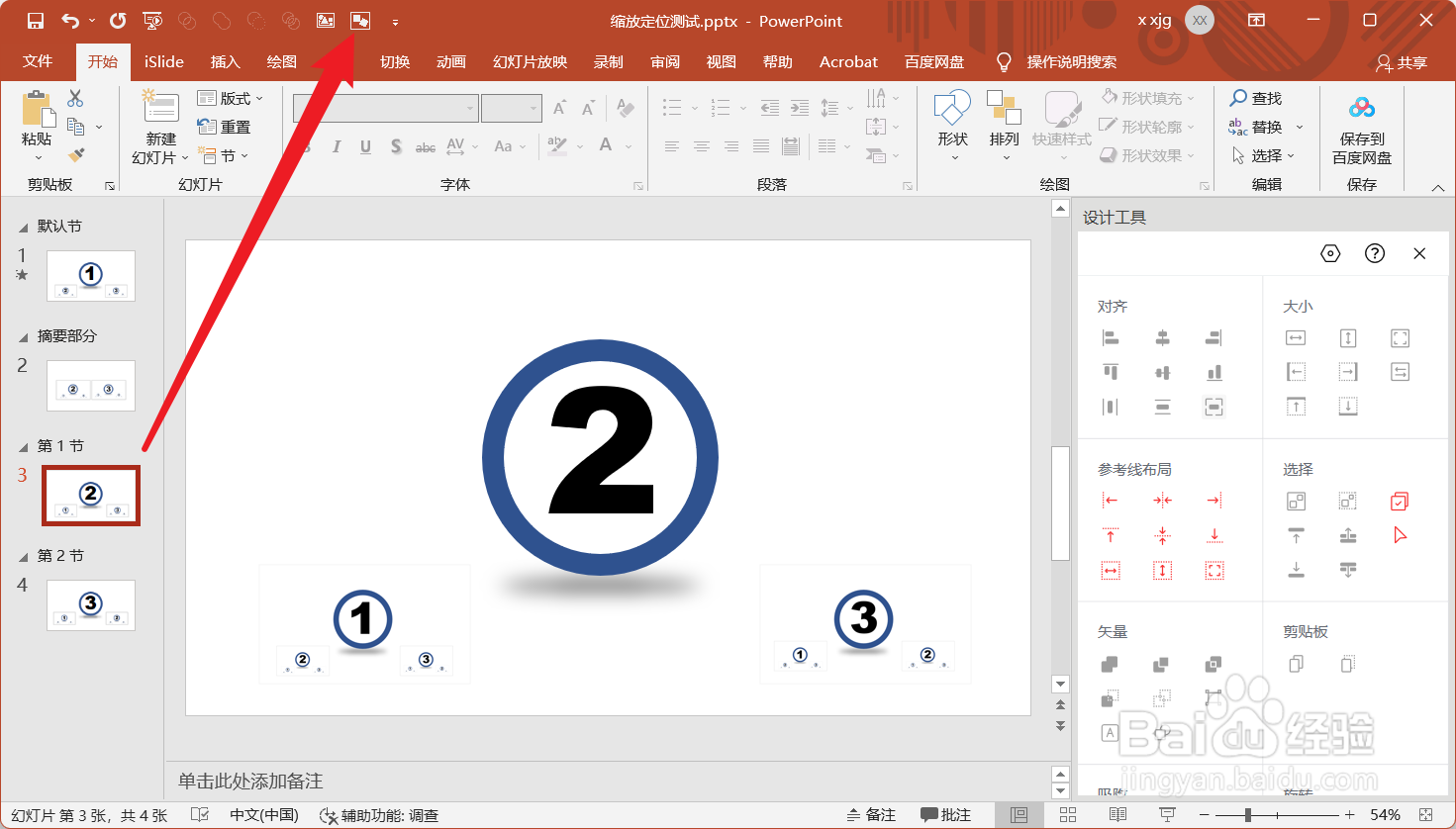Switch to Normal view button in status bar
1456x829 pixels.
click(x=1019, y=815)
